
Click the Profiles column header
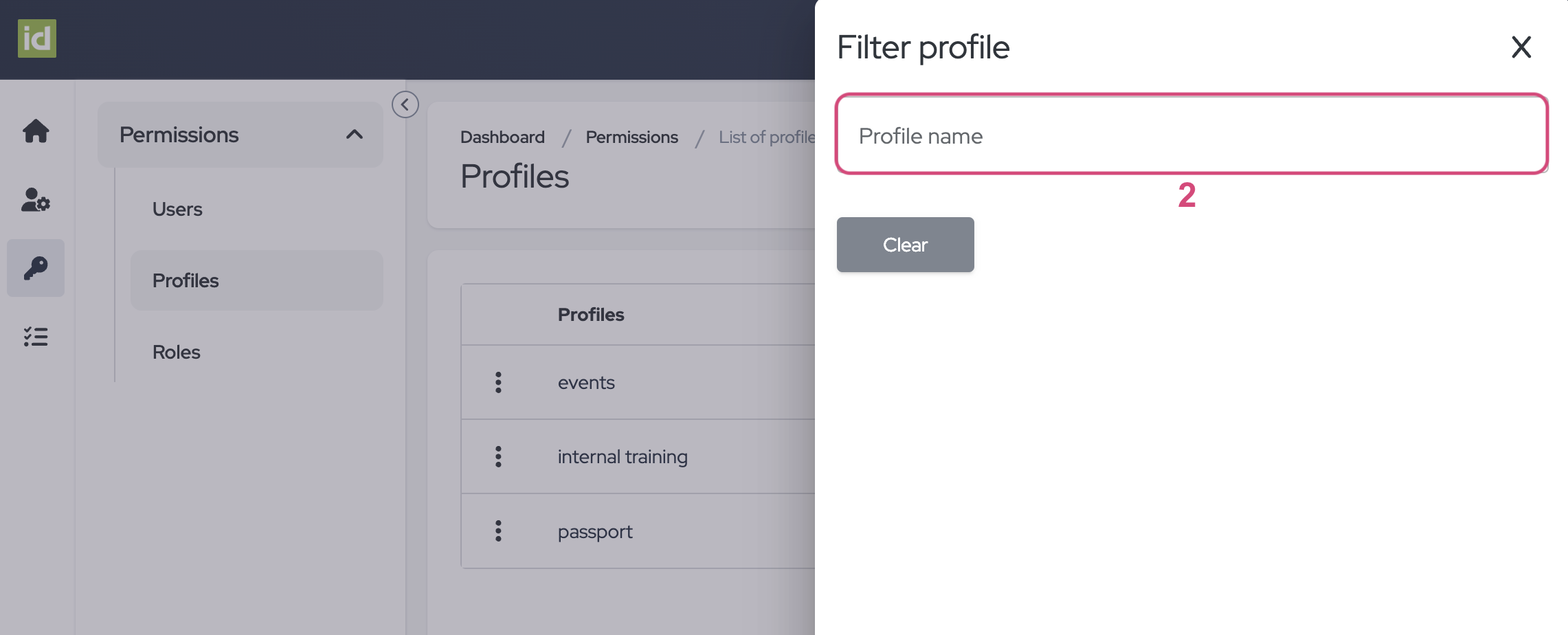click(x=590, y=314)
